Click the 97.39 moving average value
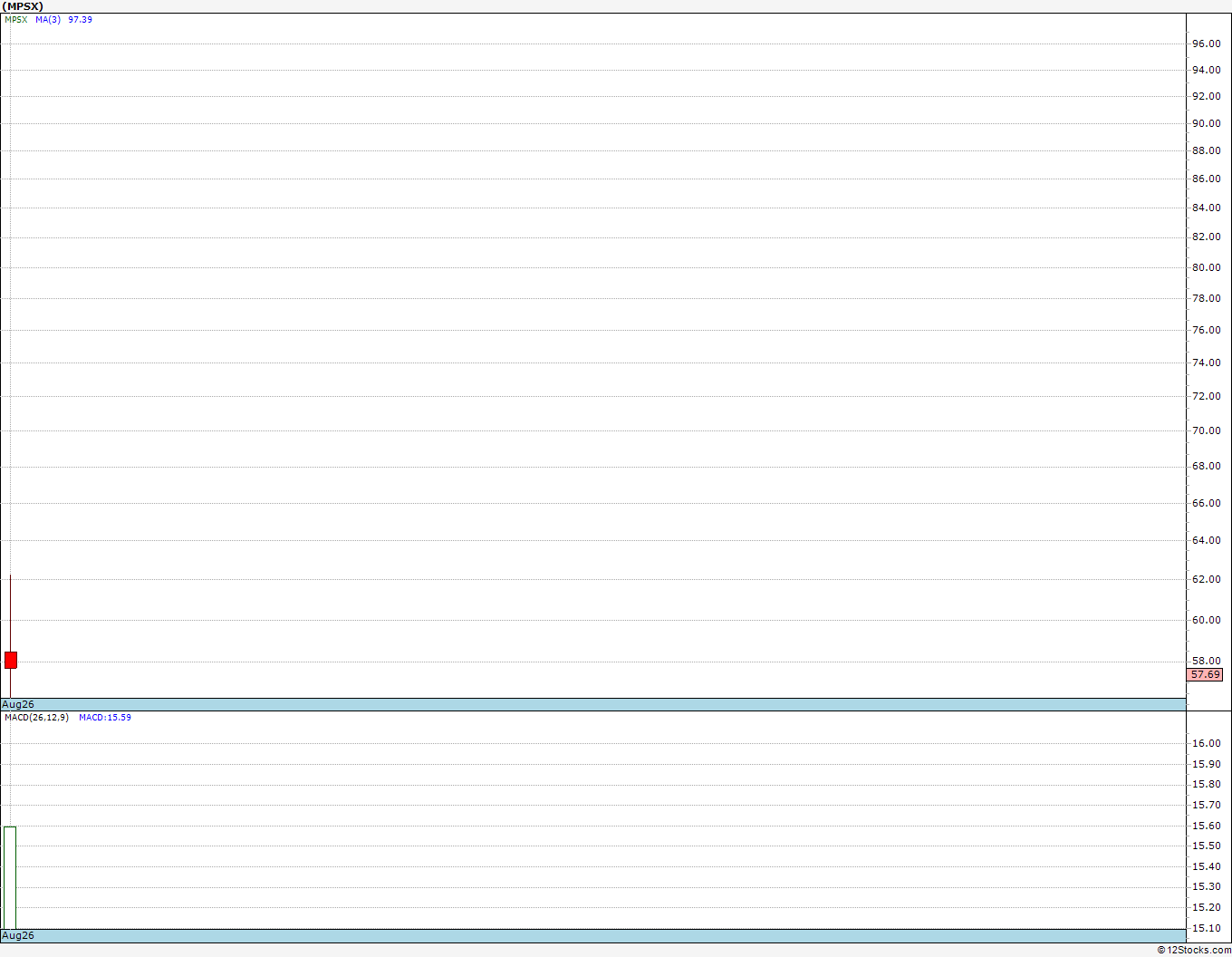The height and width of the screenshot is (957, 1232). click(x=81, y=19)
